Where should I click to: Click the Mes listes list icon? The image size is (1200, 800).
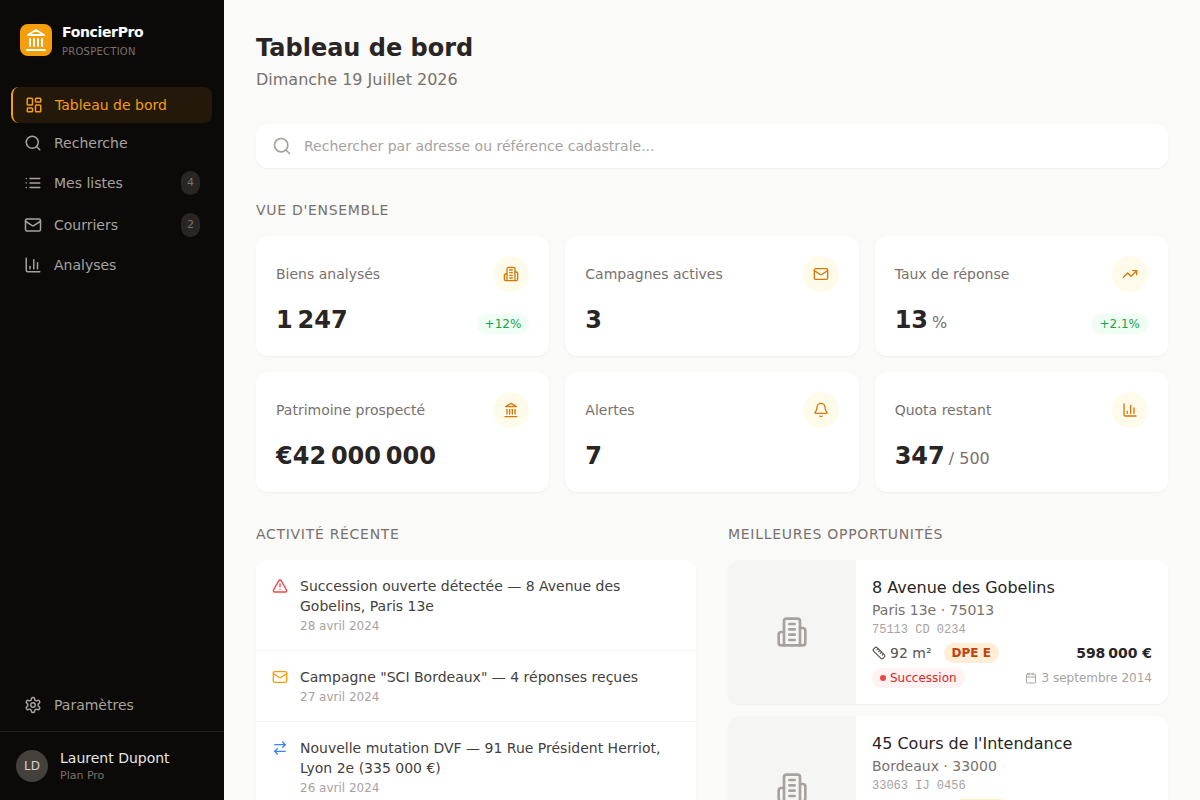click(x=33, y=183)
